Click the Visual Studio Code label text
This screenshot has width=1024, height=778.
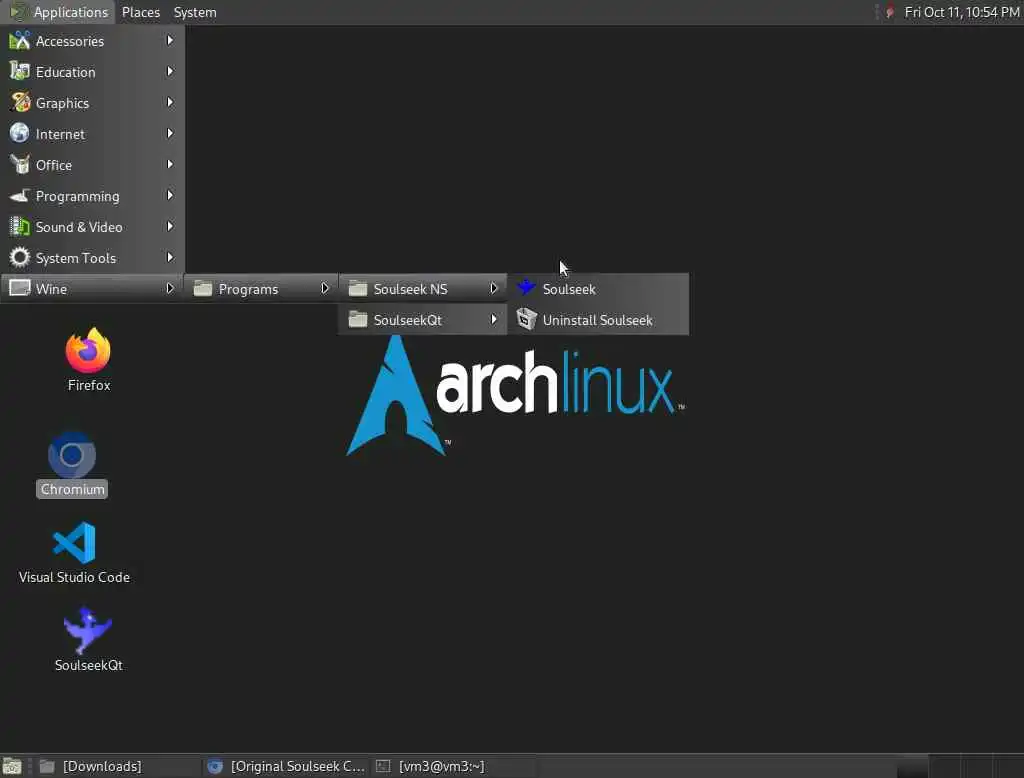coord(74,577)
